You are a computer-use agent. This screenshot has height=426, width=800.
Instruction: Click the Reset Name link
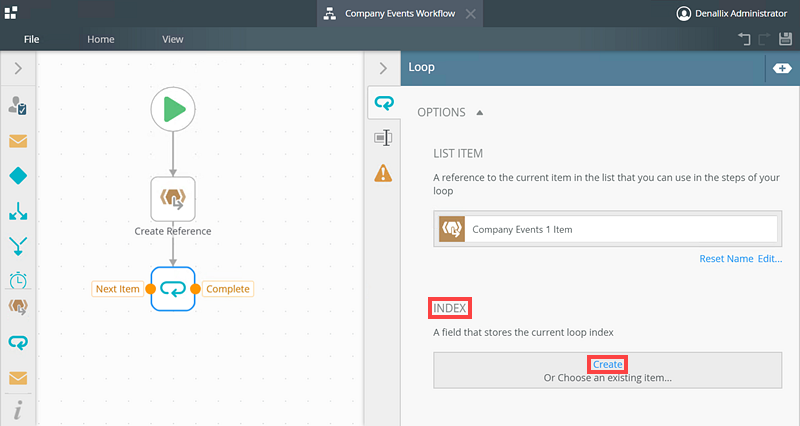point(726,259)
